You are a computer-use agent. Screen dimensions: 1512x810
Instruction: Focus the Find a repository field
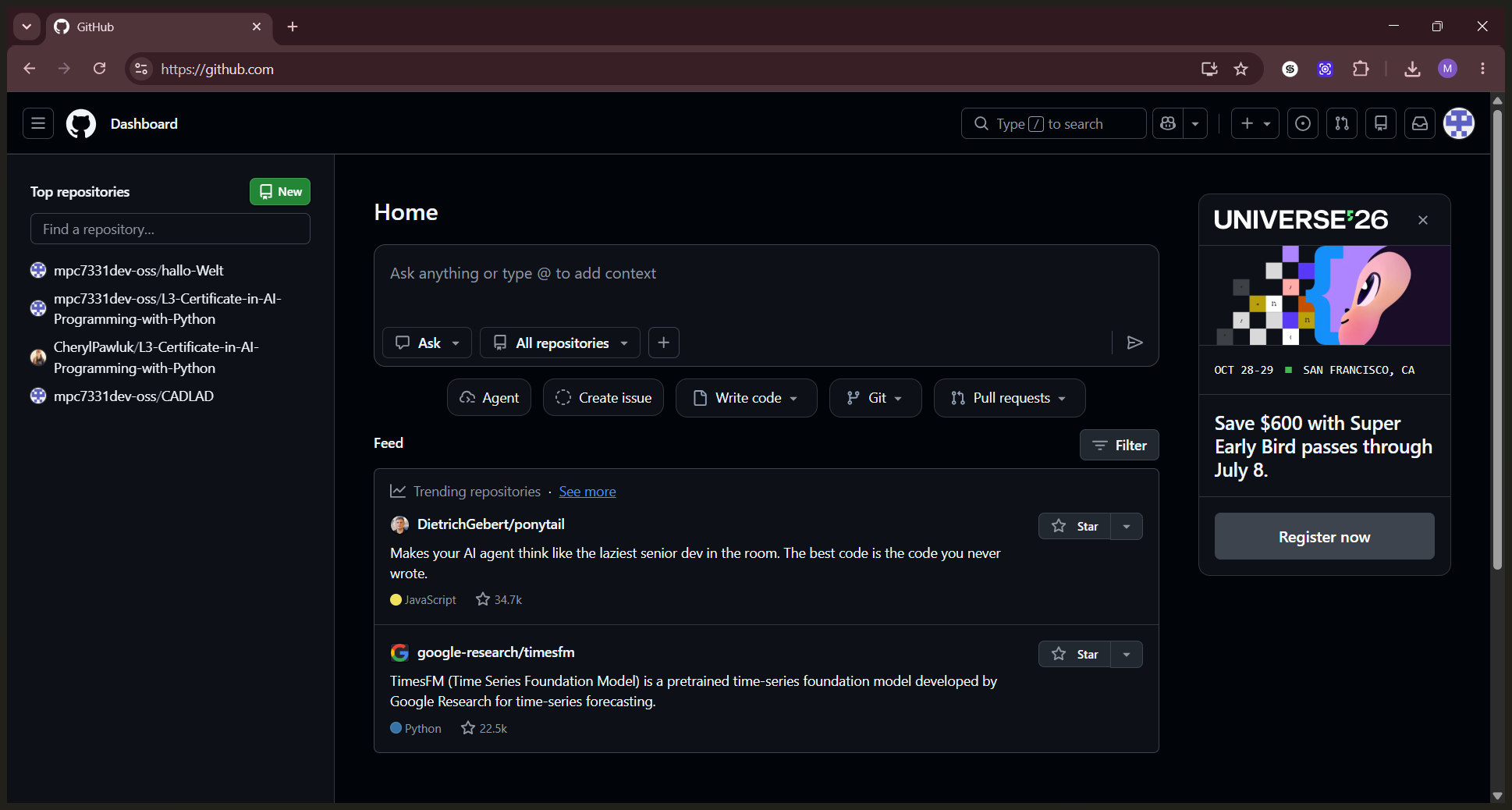coord(170,229)
